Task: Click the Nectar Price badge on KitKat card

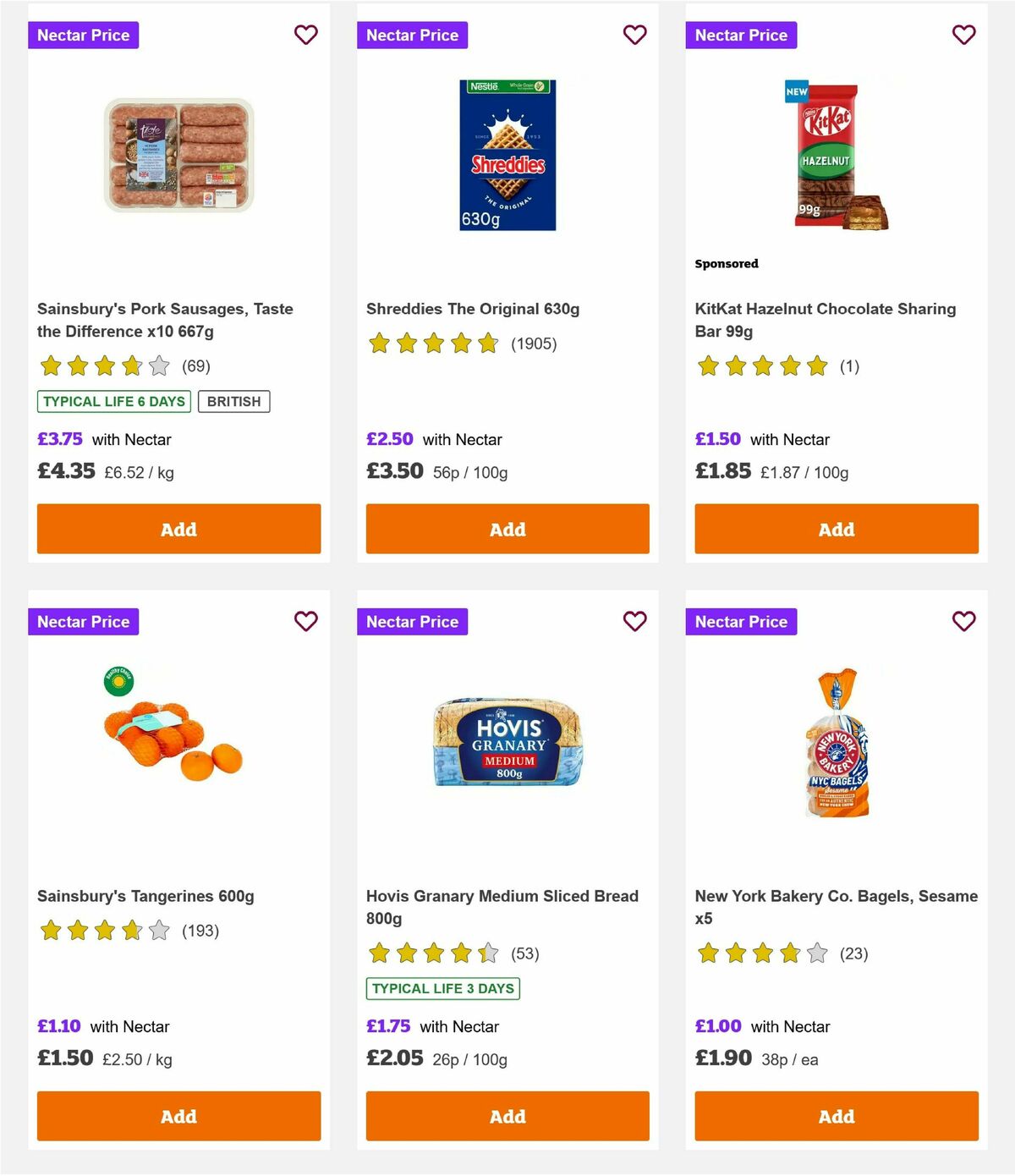Action: [741, 35]
